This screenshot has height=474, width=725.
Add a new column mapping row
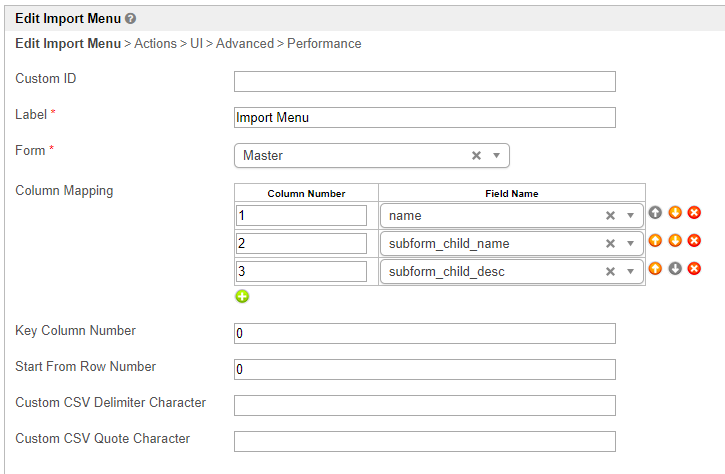242,297
